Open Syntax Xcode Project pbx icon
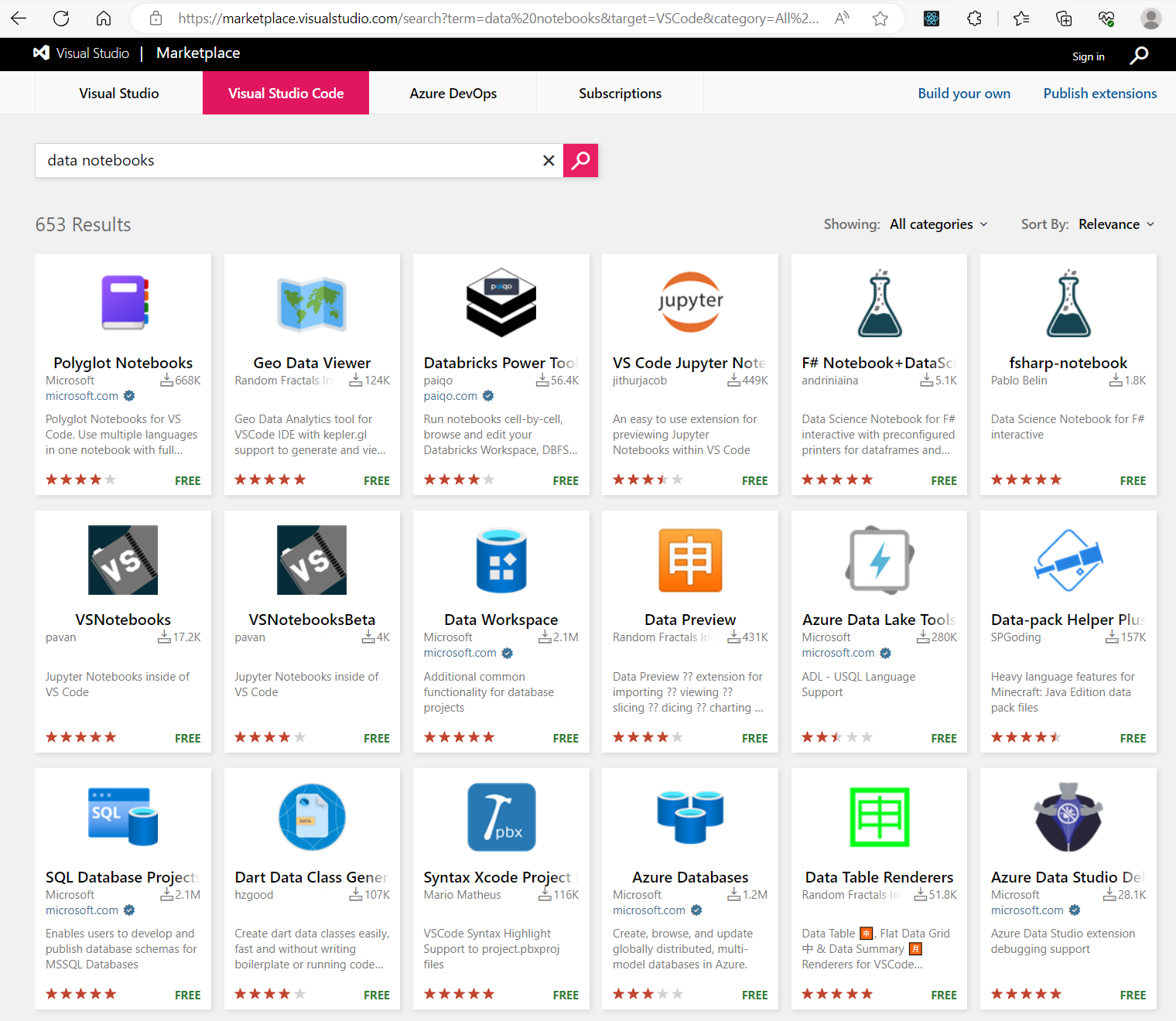Screen dimensions: 1176x1021 click(501, 817)
